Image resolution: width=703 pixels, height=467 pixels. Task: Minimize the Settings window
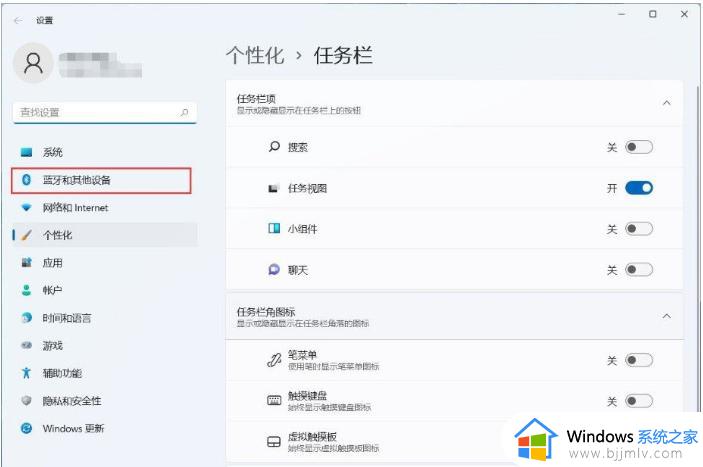(621, 14)
